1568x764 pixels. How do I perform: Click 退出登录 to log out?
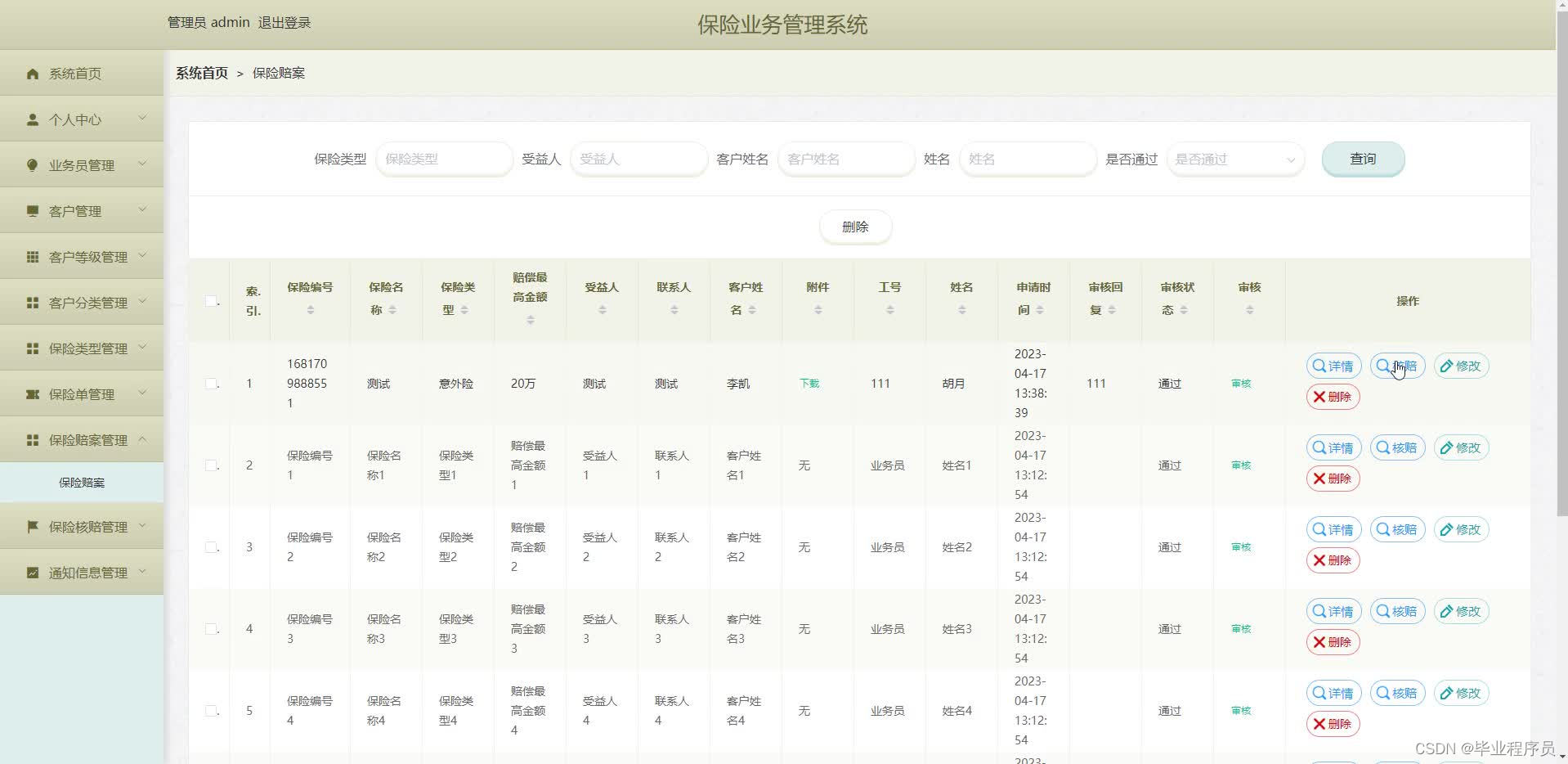coord(284,23)
